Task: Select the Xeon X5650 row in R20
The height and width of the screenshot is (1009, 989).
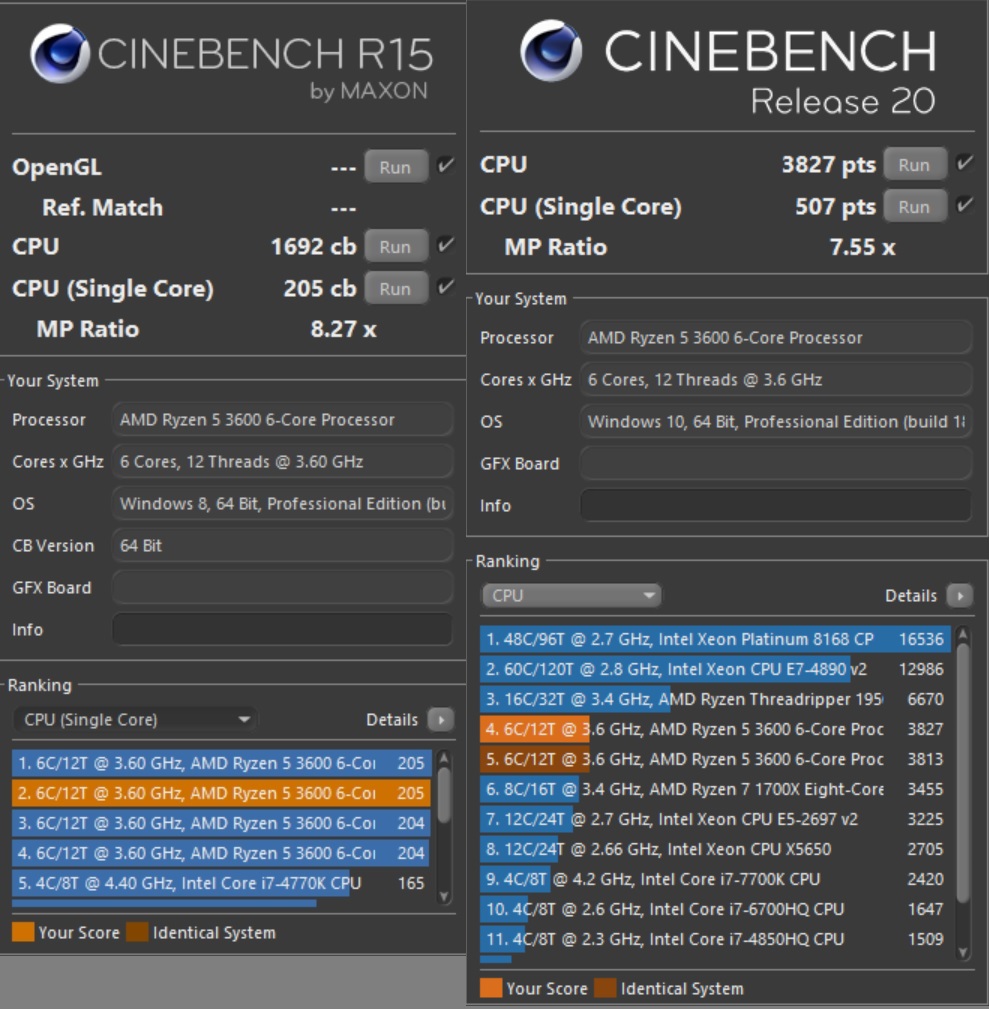Action: pos(716,849)
